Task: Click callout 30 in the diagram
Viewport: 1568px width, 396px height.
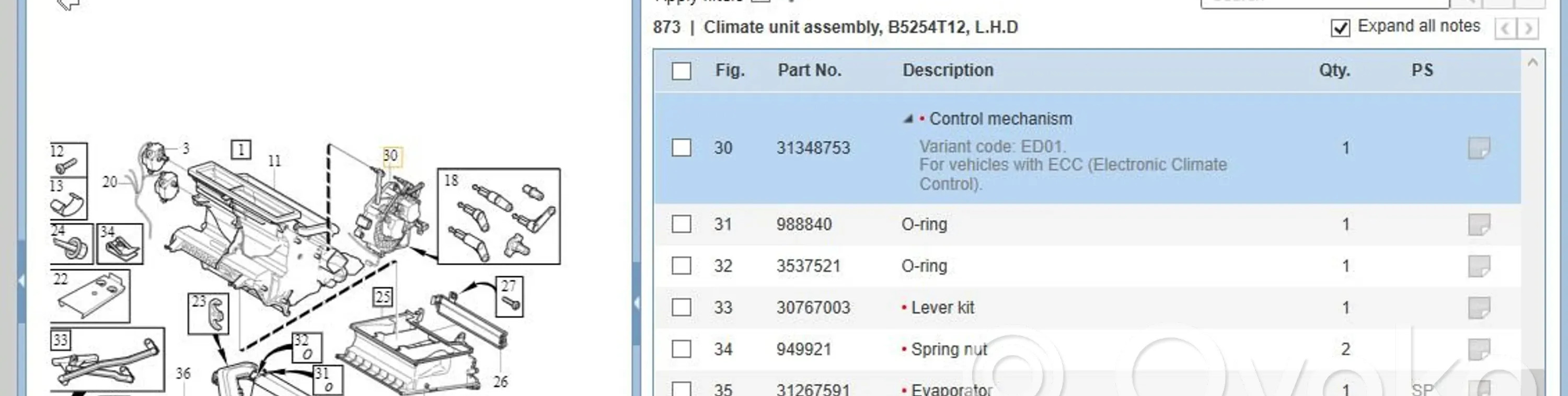Action: coord(390,155)
